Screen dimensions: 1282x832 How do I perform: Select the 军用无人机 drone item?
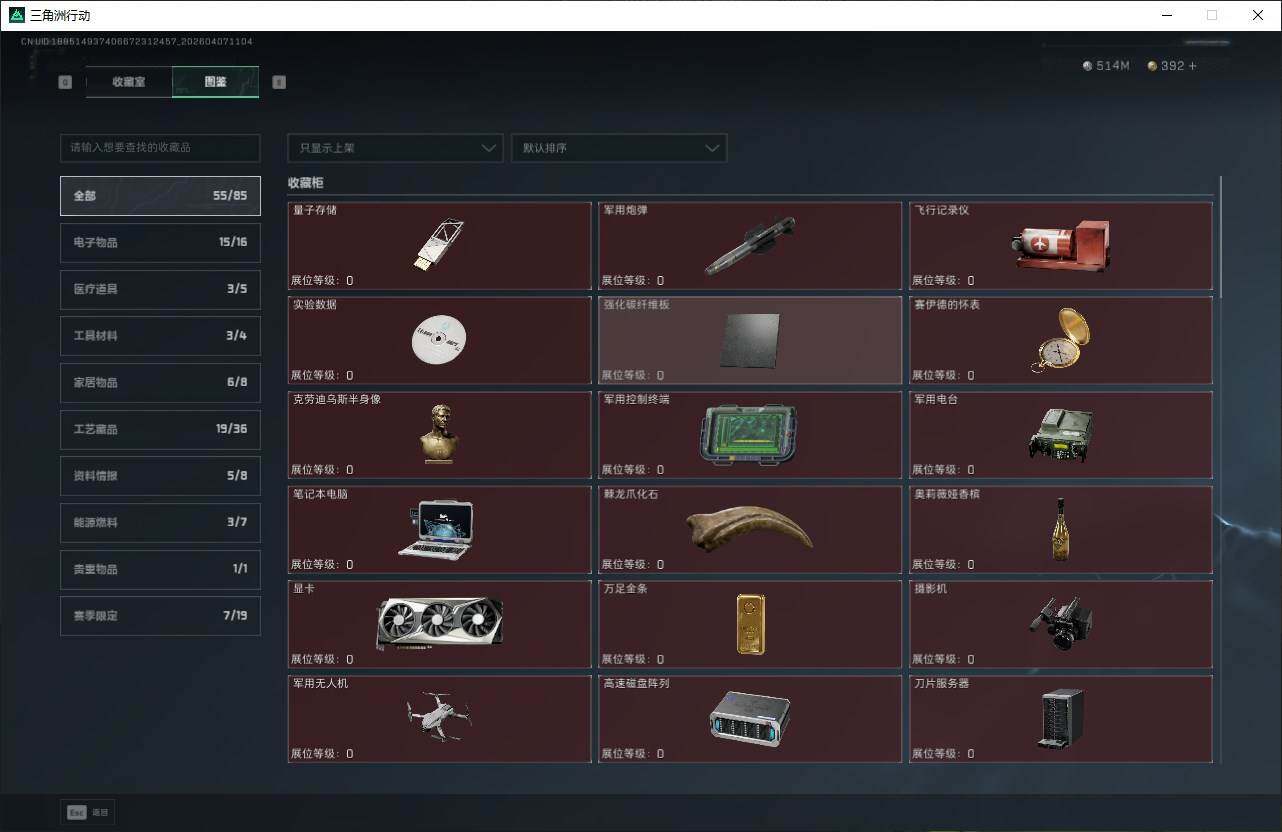coord(440,719)
